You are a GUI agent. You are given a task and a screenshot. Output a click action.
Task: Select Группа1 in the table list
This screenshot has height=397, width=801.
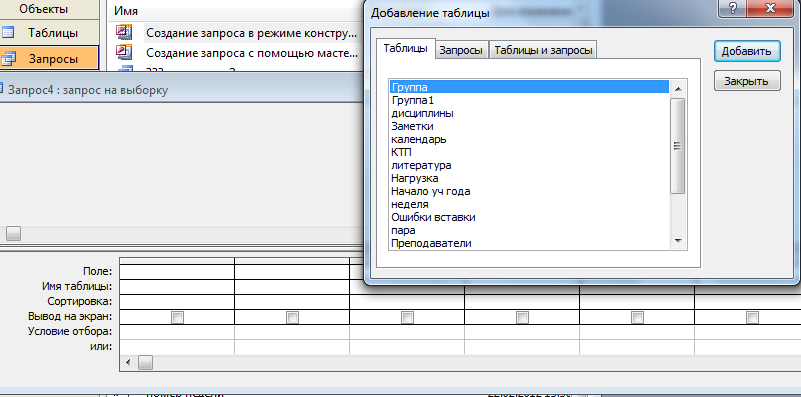point(529,100)
